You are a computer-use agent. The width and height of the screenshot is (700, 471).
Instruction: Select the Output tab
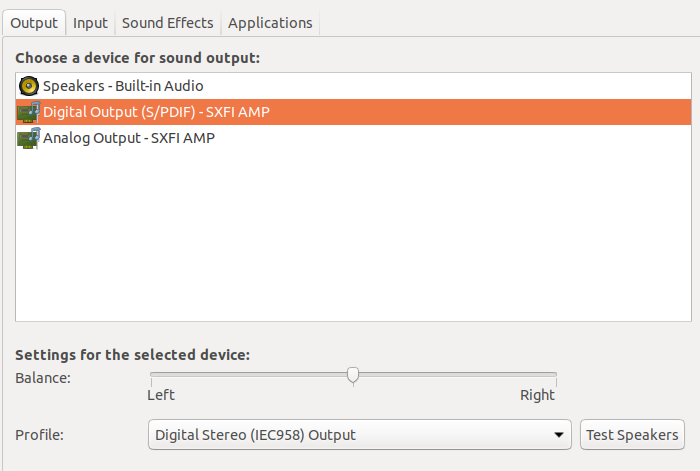pos(34,22)
